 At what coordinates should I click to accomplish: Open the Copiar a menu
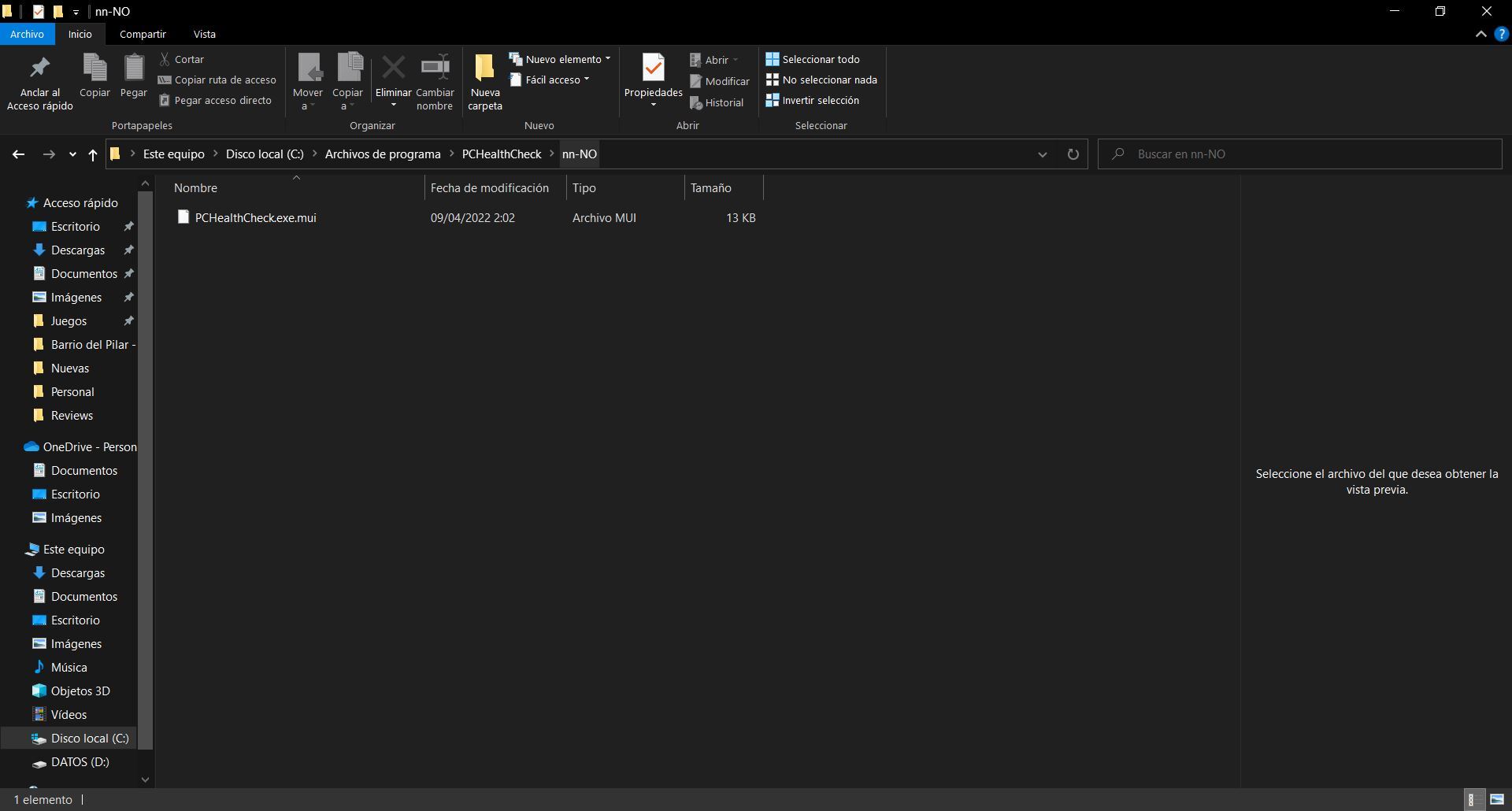point(347,83)
